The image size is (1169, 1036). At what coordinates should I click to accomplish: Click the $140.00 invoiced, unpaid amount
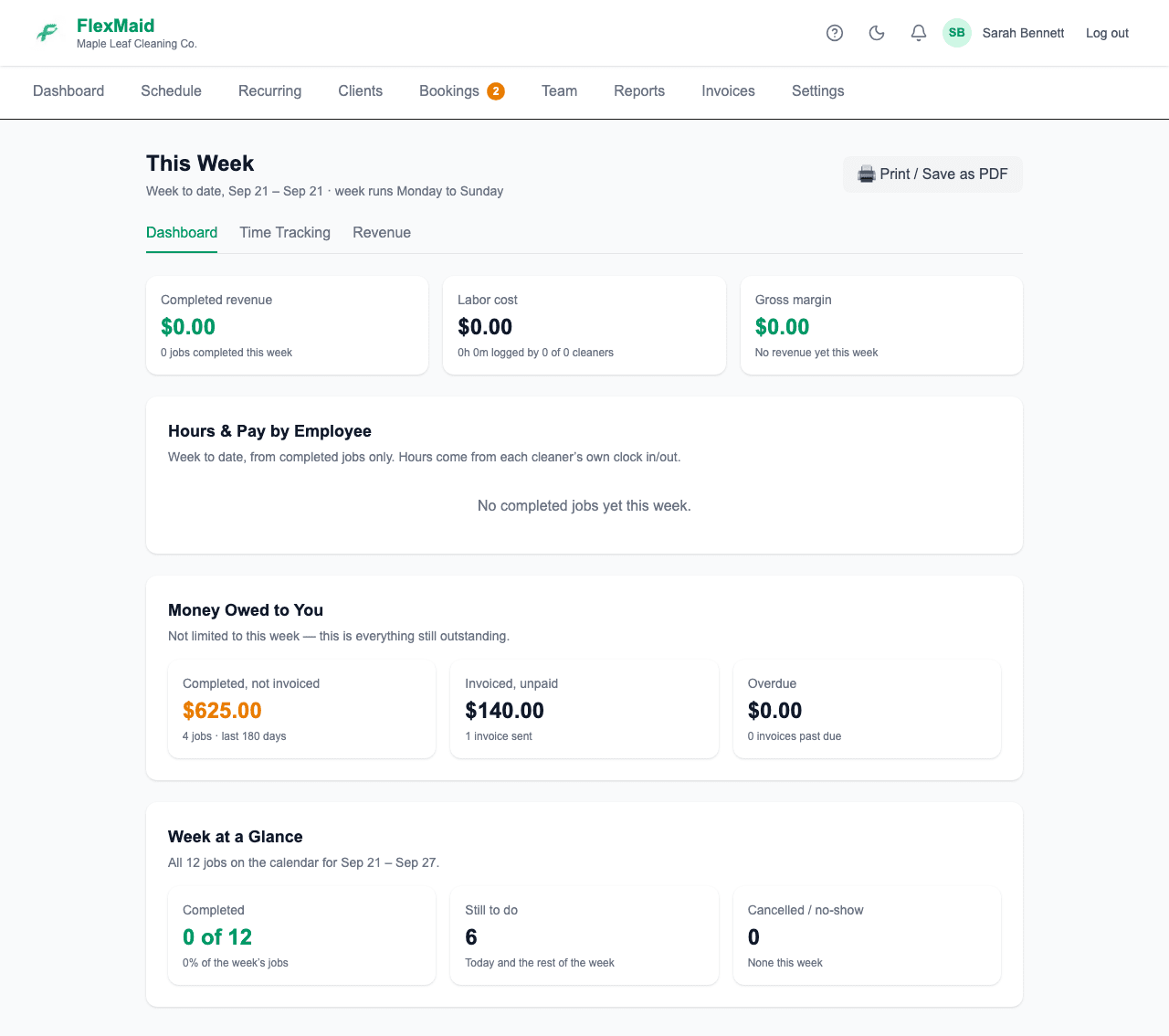tap(504, 711)
